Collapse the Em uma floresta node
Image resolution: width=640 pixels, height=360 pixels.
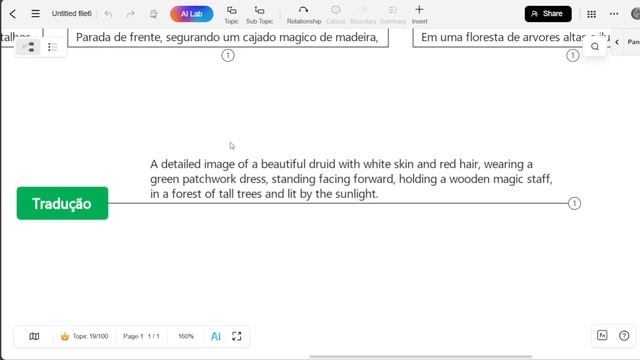click(573, 56)
